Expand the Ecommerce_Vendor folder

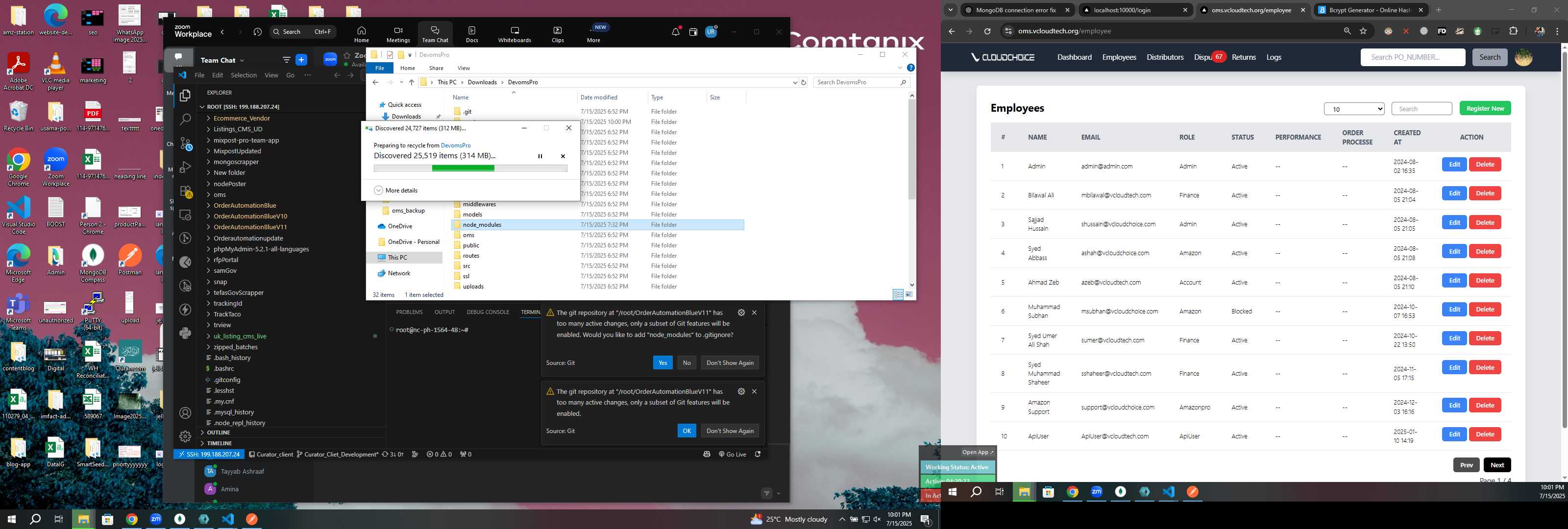[x=241, y=118]
